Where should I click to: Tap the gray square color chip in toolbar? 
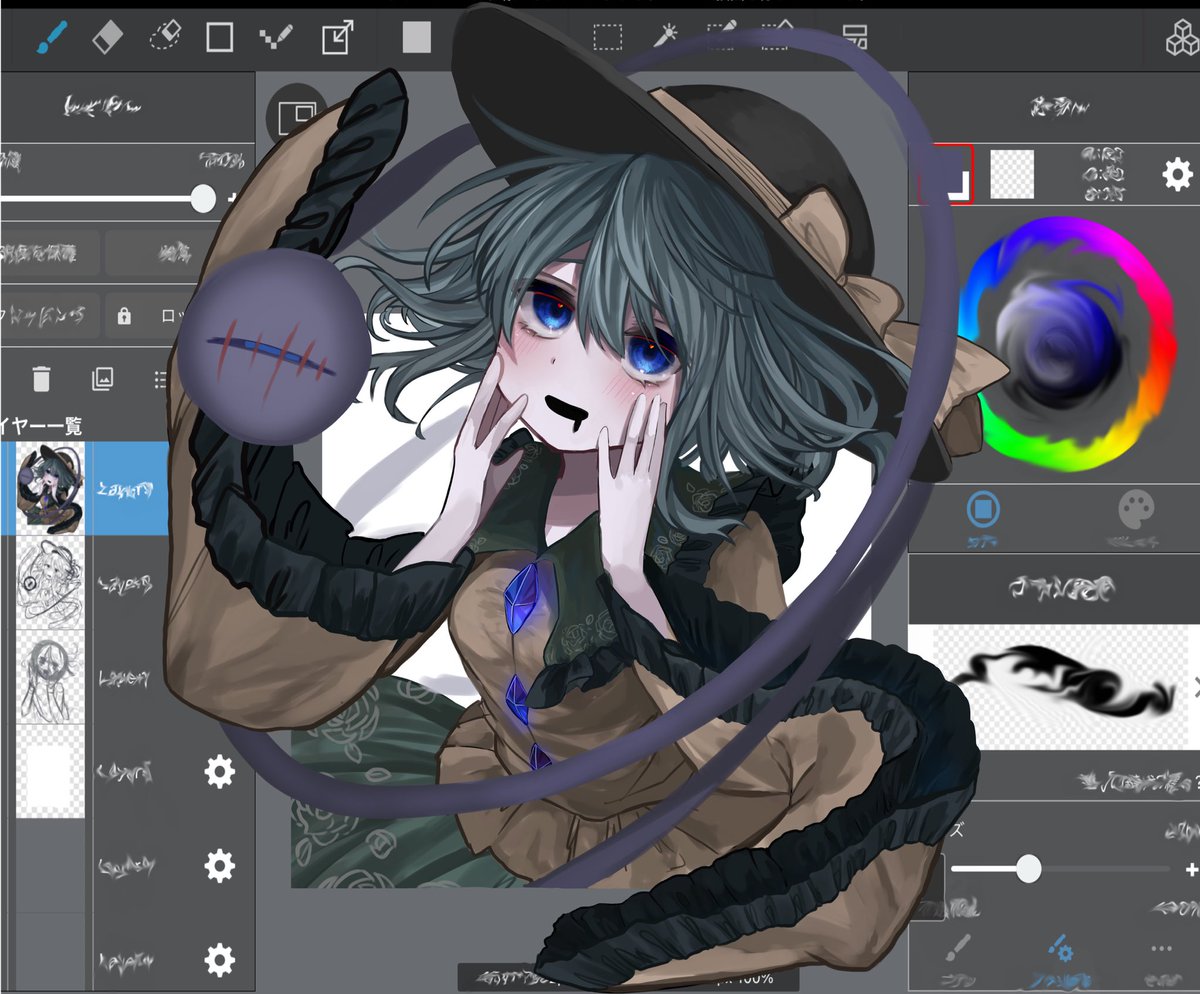(x=417, y=38)
